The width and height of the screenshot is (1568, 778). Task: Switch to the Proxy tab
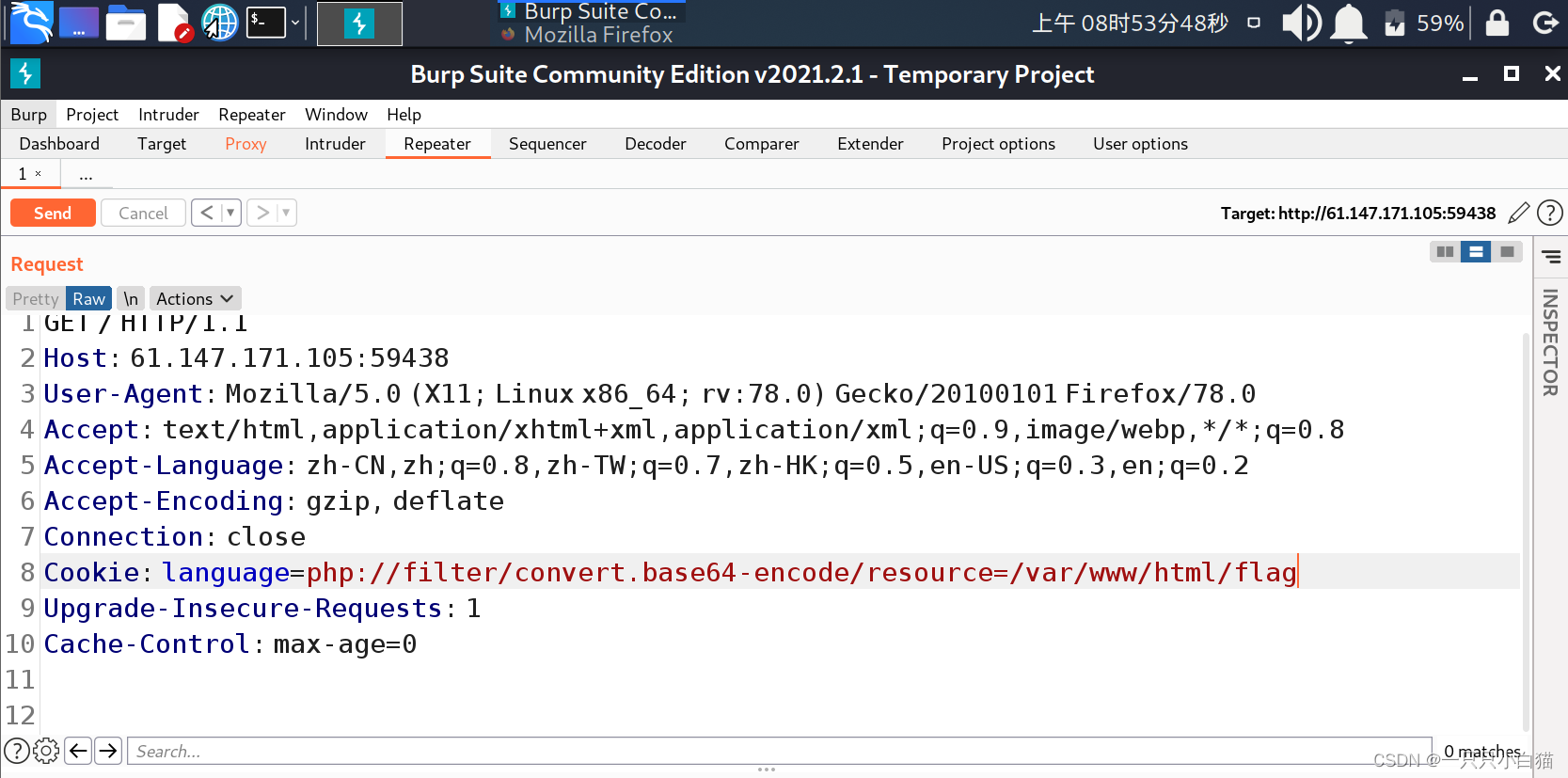click(x=245, y=144)
